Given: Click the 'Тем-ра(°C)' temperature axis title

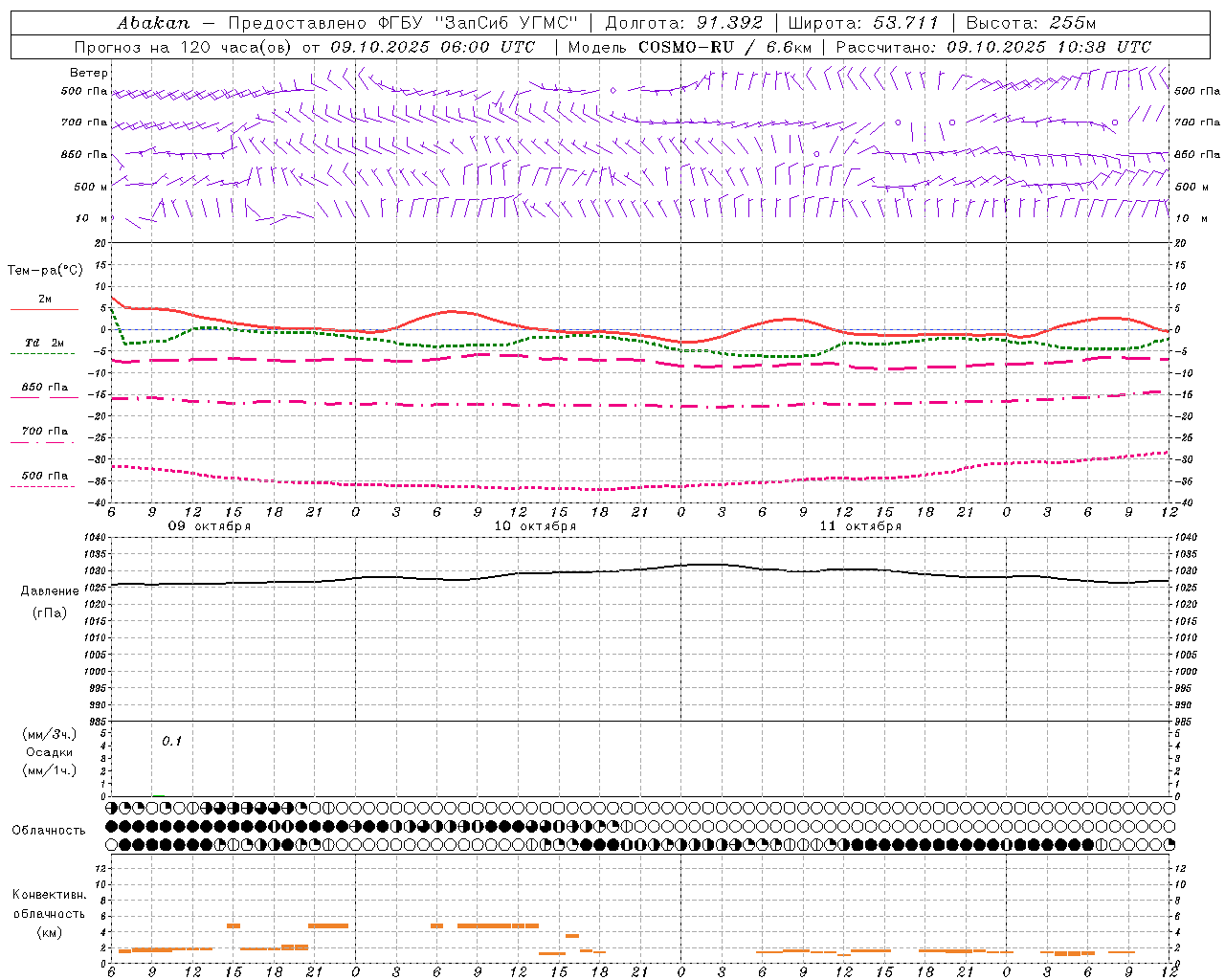Looking at the screenshot, I should coord(45,271).
